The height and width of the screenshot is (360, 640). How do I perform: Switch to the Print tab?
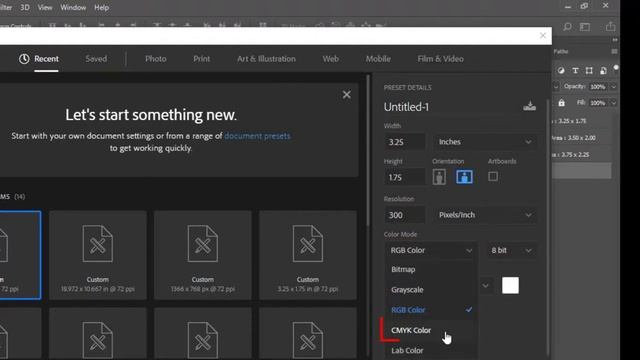tap(202, 59)
